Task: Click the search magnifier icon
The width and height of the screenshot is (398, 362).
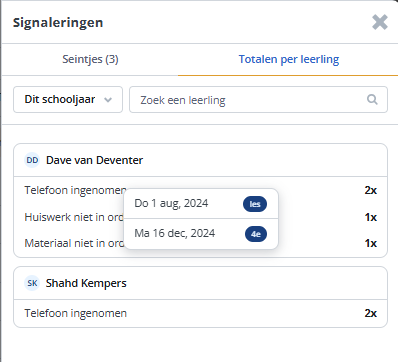Action: pyautogui.click(x=372, y=99)
